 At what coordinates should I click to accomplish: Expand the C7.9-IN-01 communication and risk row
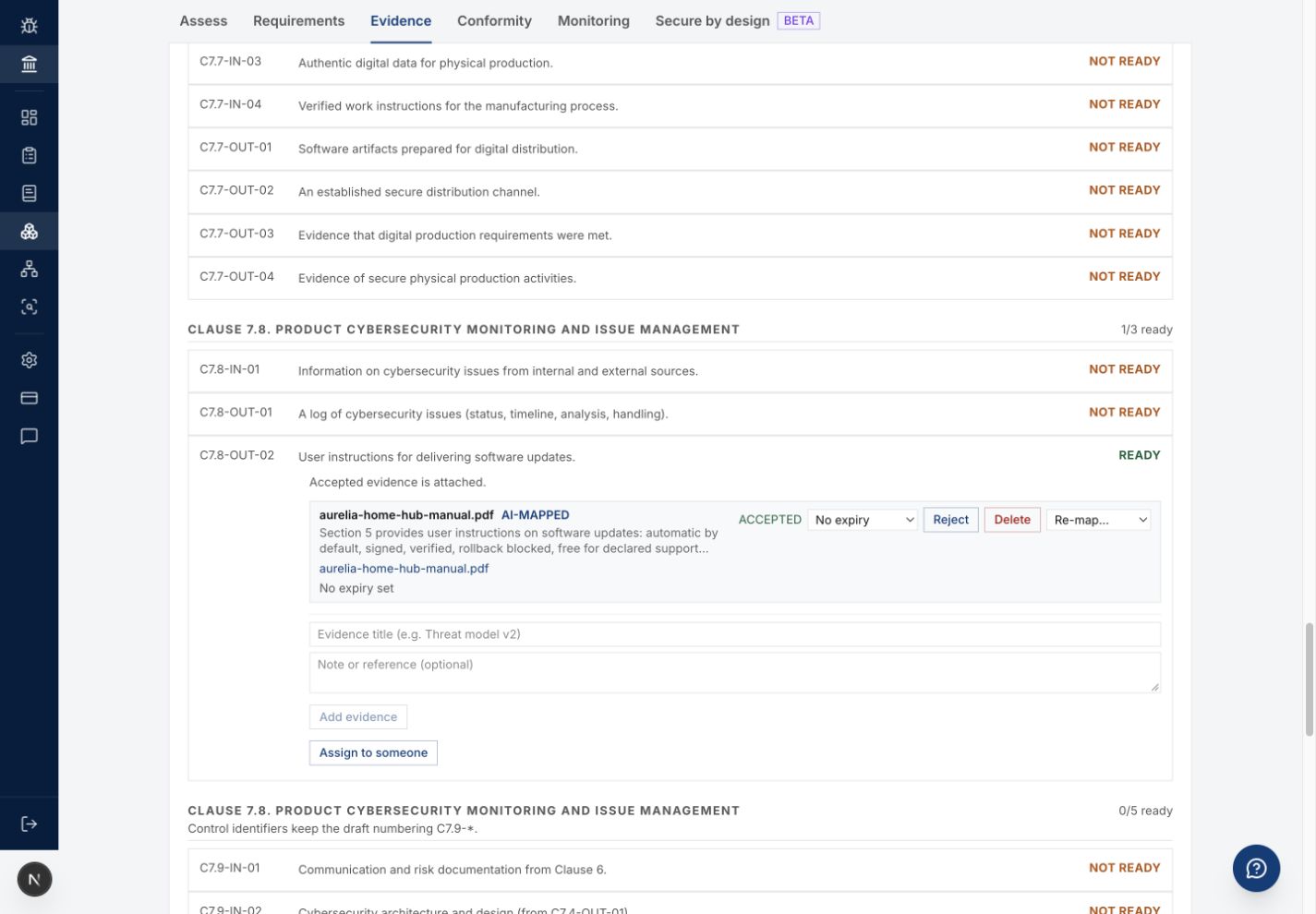click(680, 869)
